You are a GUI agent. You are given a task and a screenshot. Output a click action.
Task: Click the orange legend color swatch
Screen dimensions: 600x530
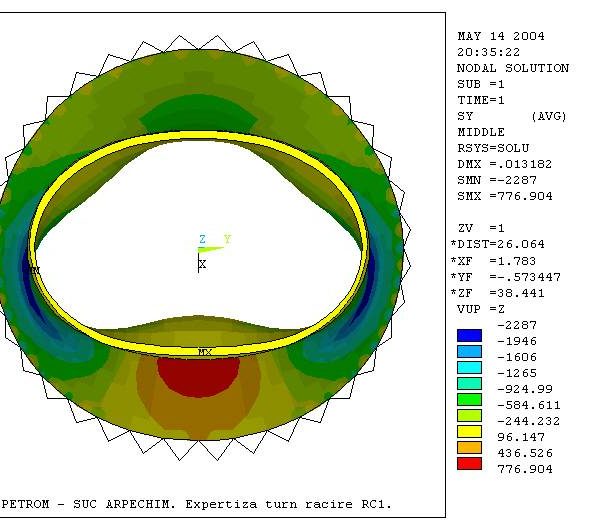(469, 447)
